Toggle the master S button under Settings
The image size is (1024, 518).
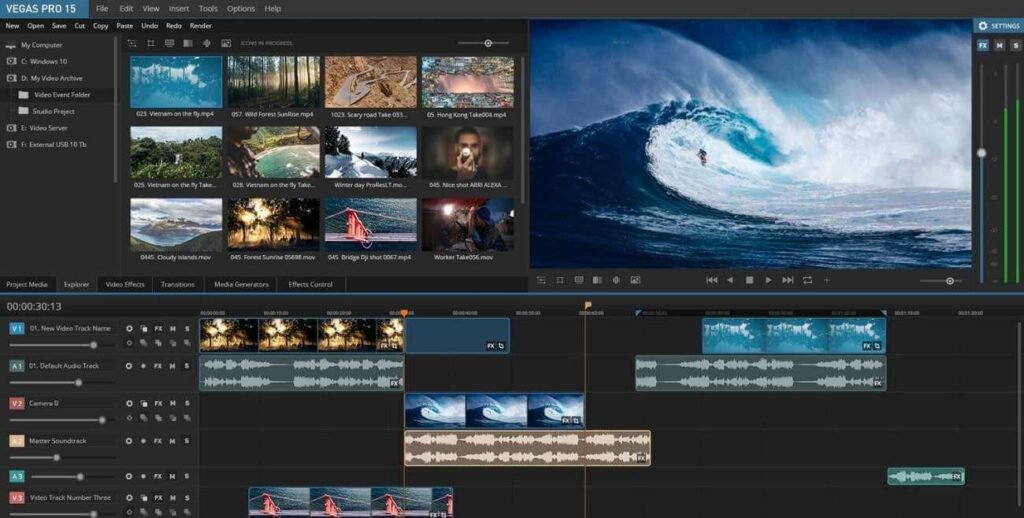tap(1016, 46)
